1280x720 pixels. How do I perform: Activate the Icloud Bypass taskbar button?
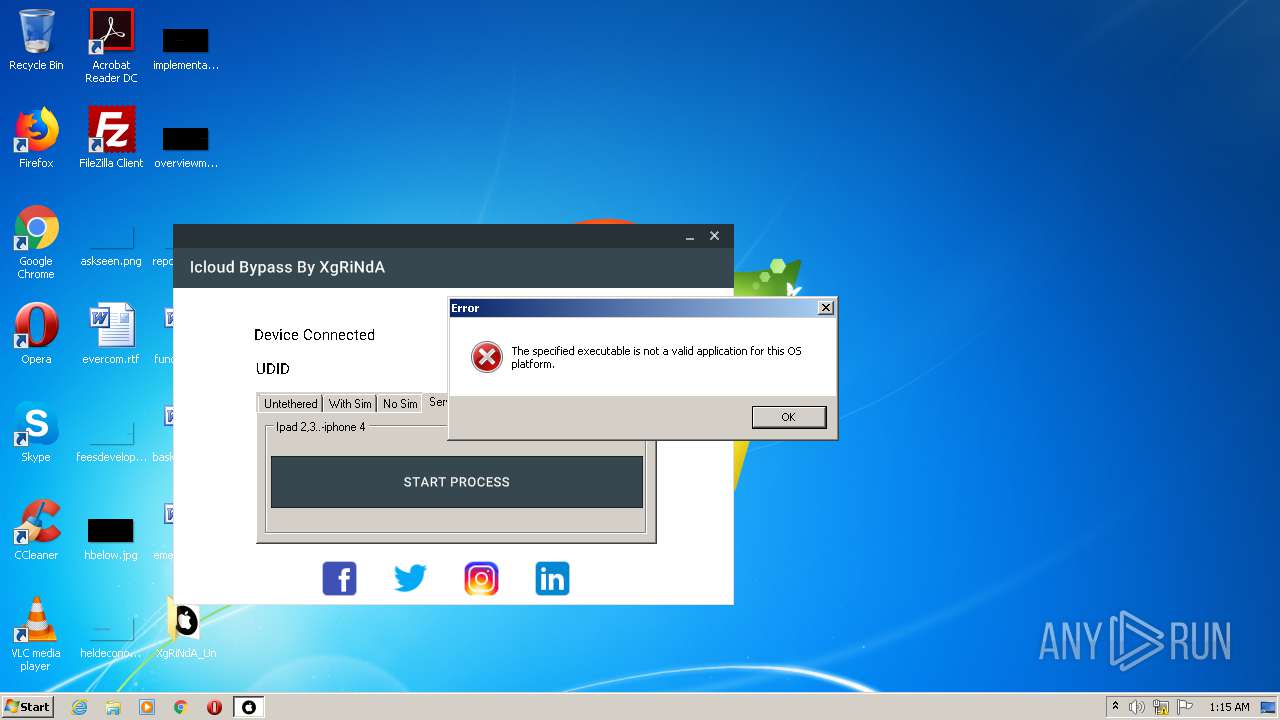click(249, 707)
